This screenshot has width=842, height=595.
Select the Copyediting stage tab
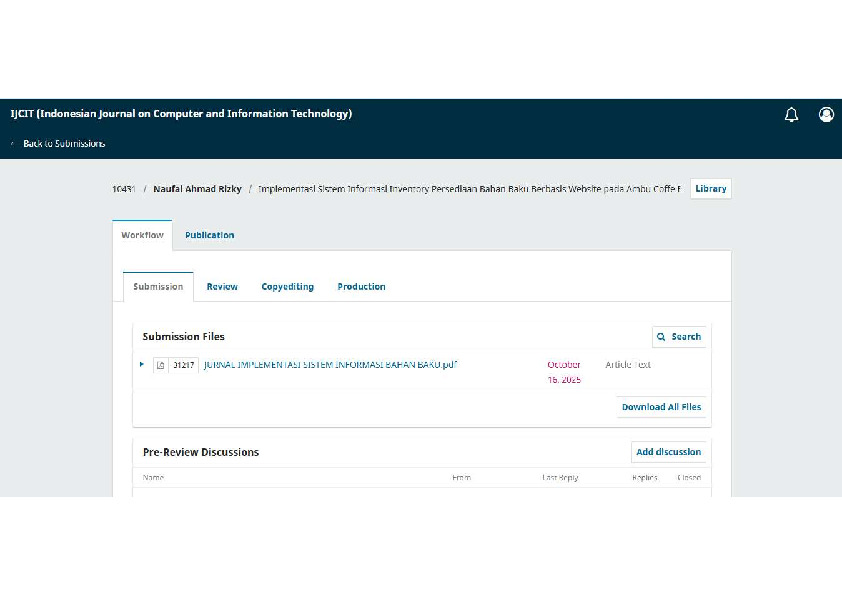pyautogui.click(x=287, y=286)
